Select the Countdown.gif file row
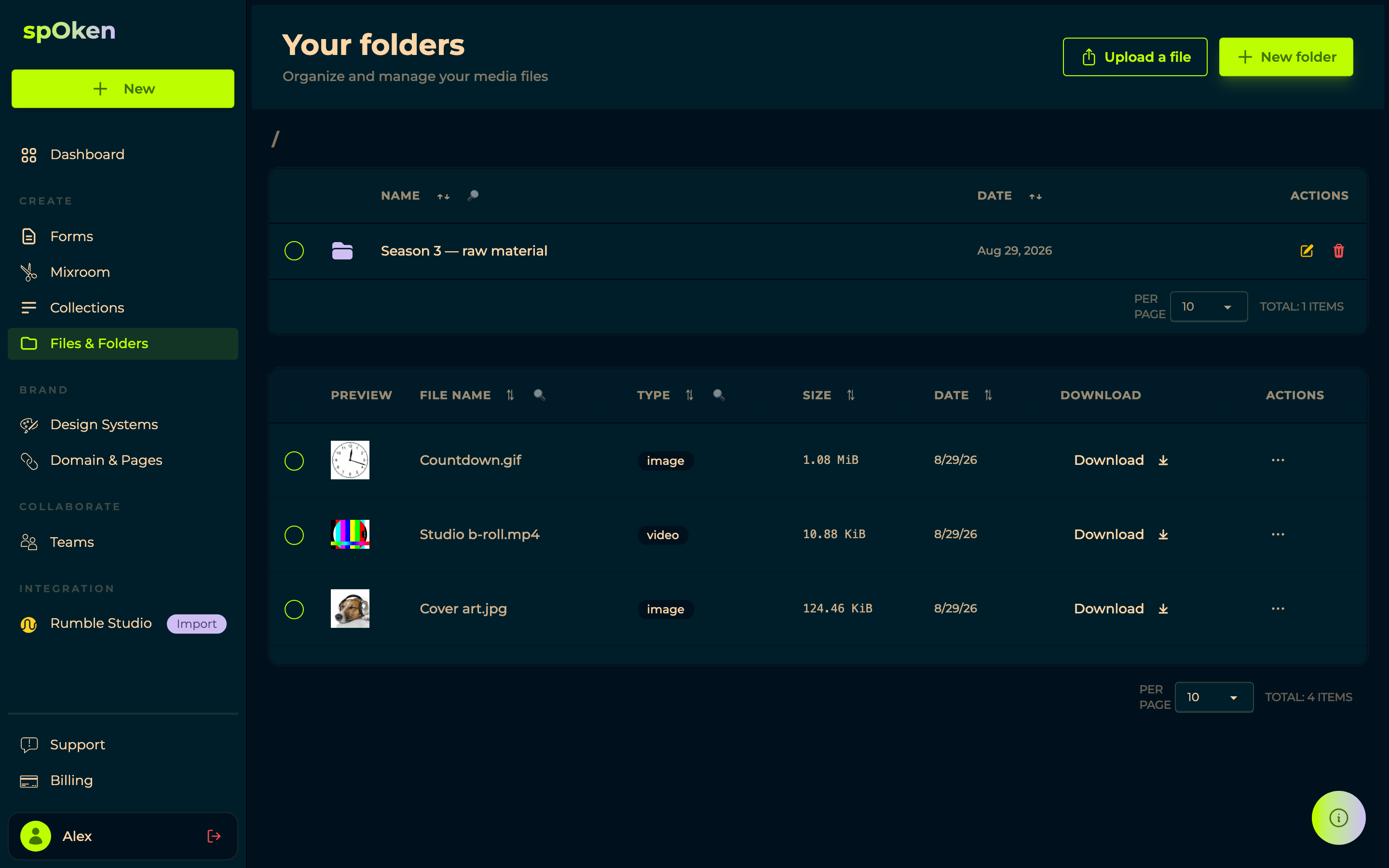Image resolution: width=1389 pixels, height=868 pixels. 294,461
